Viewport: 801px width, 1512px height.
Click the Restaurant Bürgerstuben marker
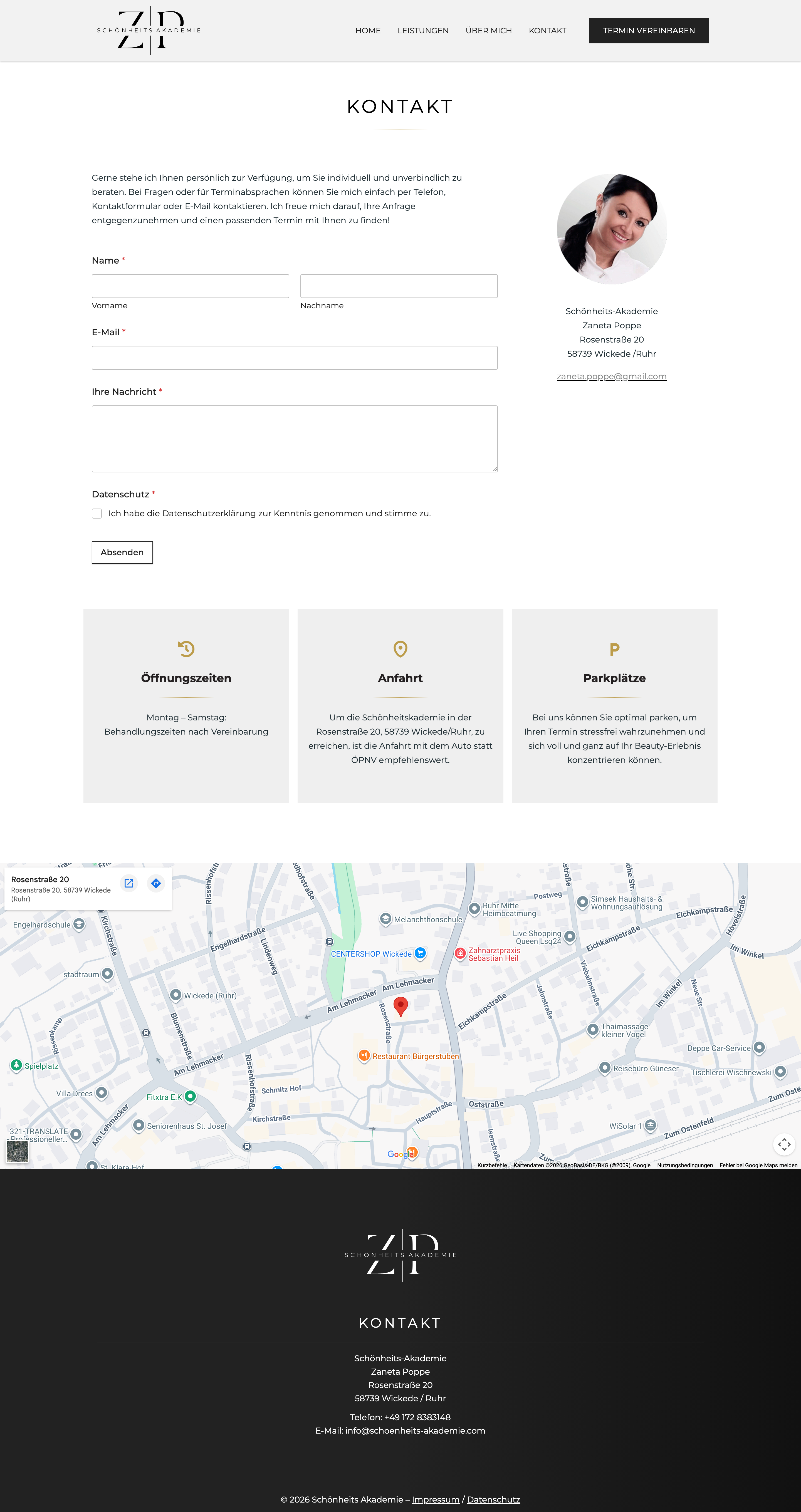[364, 1055]
